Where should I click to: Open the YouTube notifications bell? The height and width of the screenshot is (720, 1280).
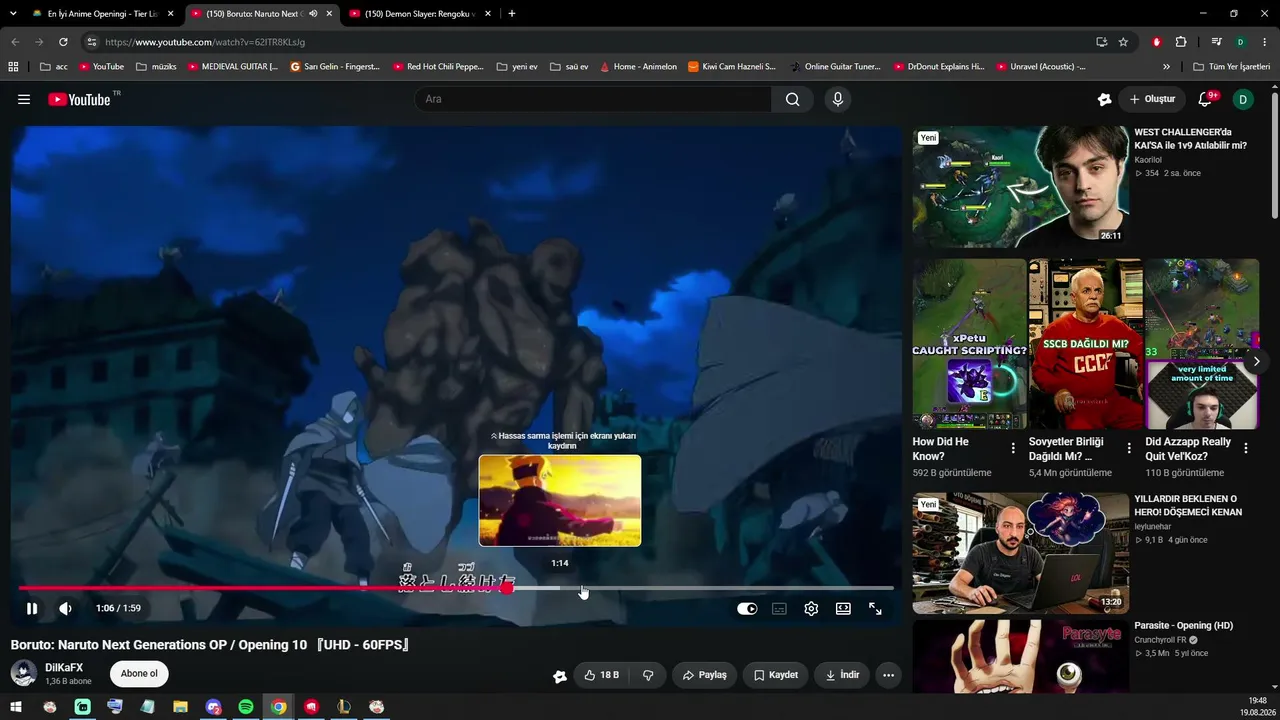coord(1205,99)
